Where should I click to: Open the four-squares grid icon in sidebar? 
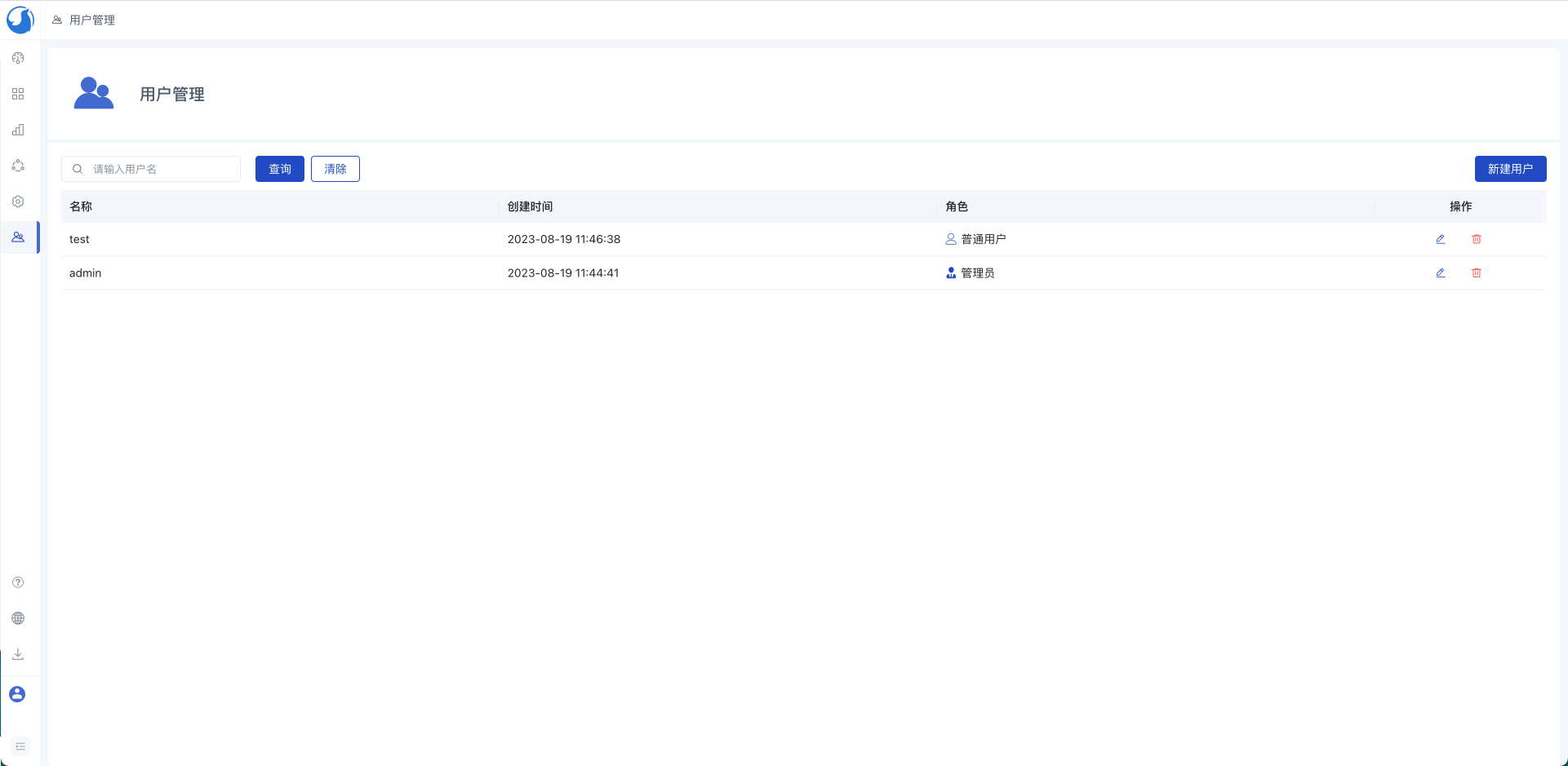pyautogui.click(x=18, y=94)
